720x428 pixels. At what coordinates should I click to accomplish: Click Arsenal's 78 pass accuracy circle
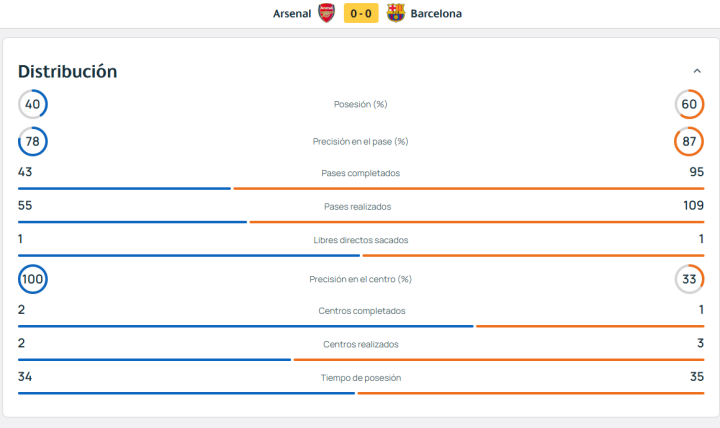(x=33, y=141)
